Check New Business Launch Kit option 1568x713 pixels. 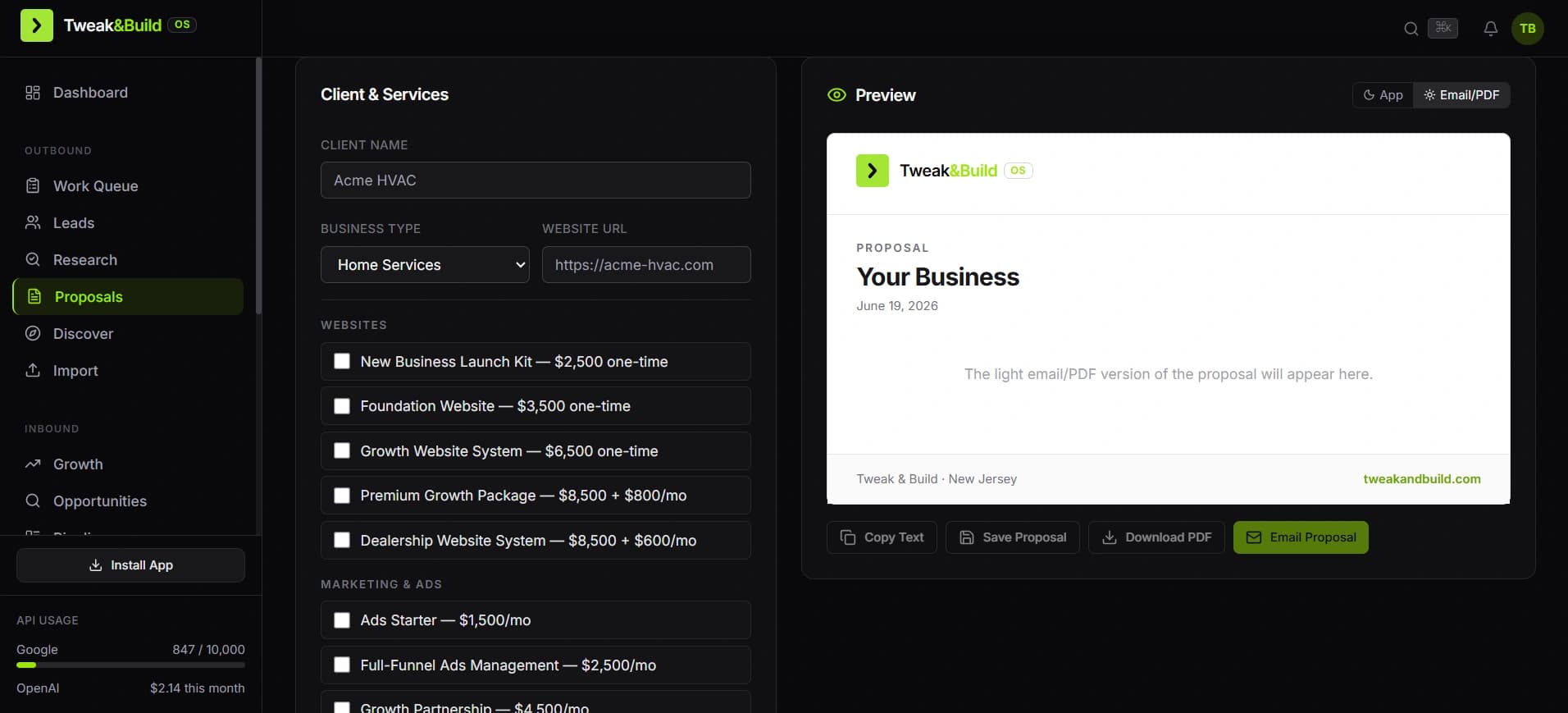click(342, 361)
